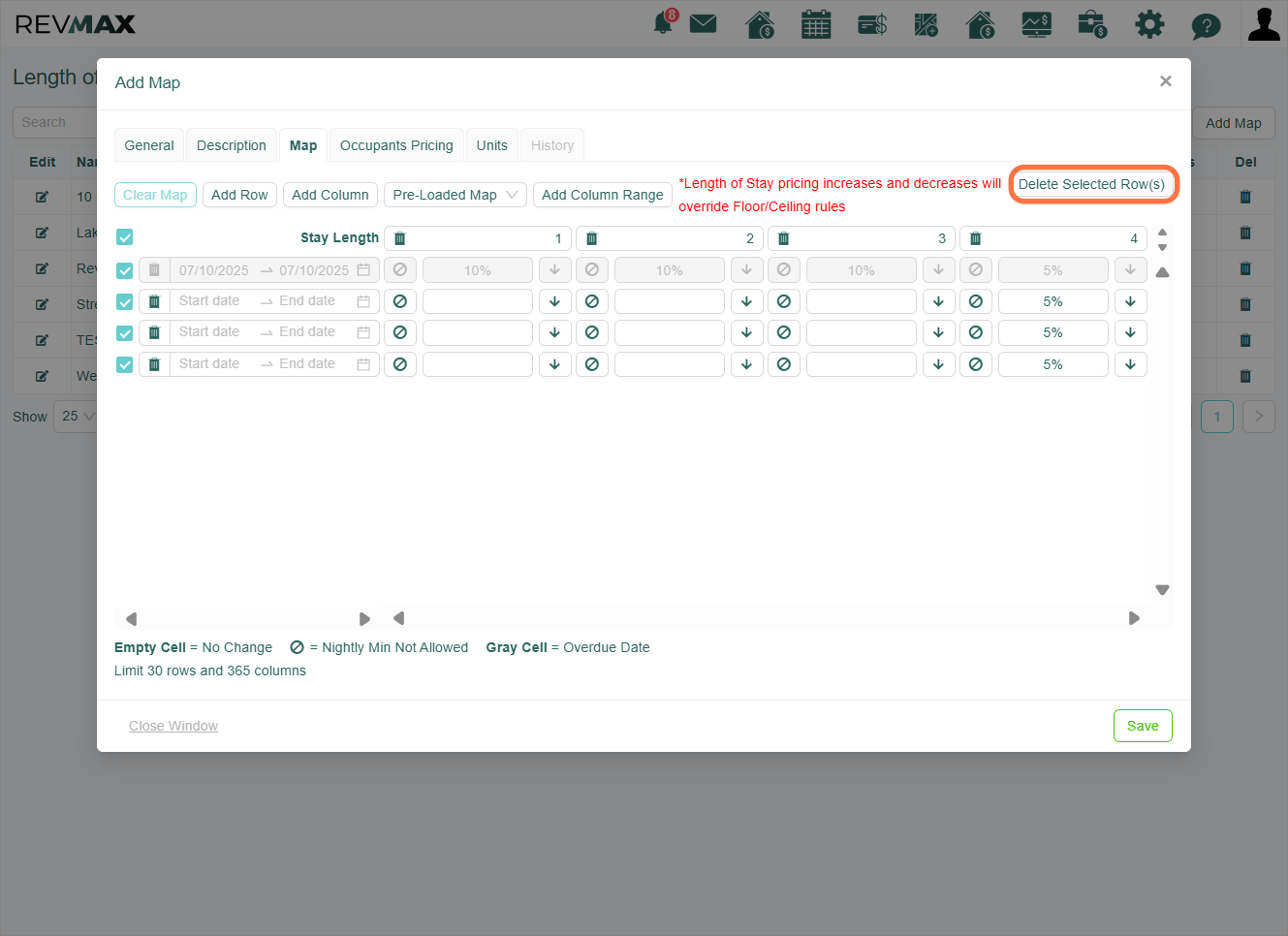Open the Show 25 page size dropdown
Image resolution: width=1288 pixels, height=936 pixels.
point(76,417)
